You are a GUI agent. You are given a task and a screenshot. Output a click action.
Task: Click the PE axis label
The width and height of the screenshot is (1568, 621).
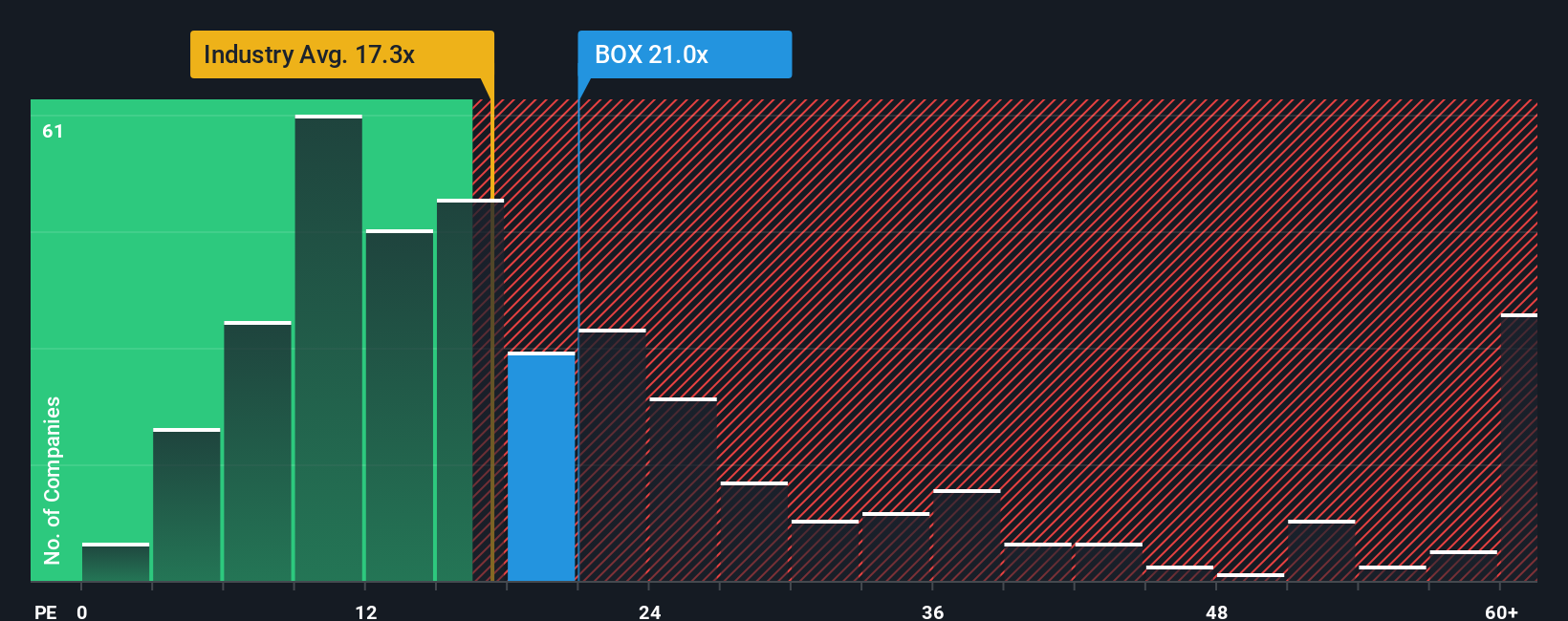pyautogui.click(x=45, y=611)
